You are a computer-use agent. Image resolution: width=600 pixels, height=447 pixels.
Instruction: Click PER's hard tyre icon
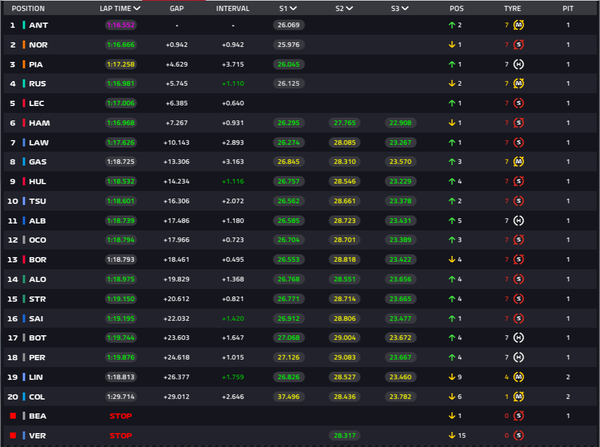518,357
